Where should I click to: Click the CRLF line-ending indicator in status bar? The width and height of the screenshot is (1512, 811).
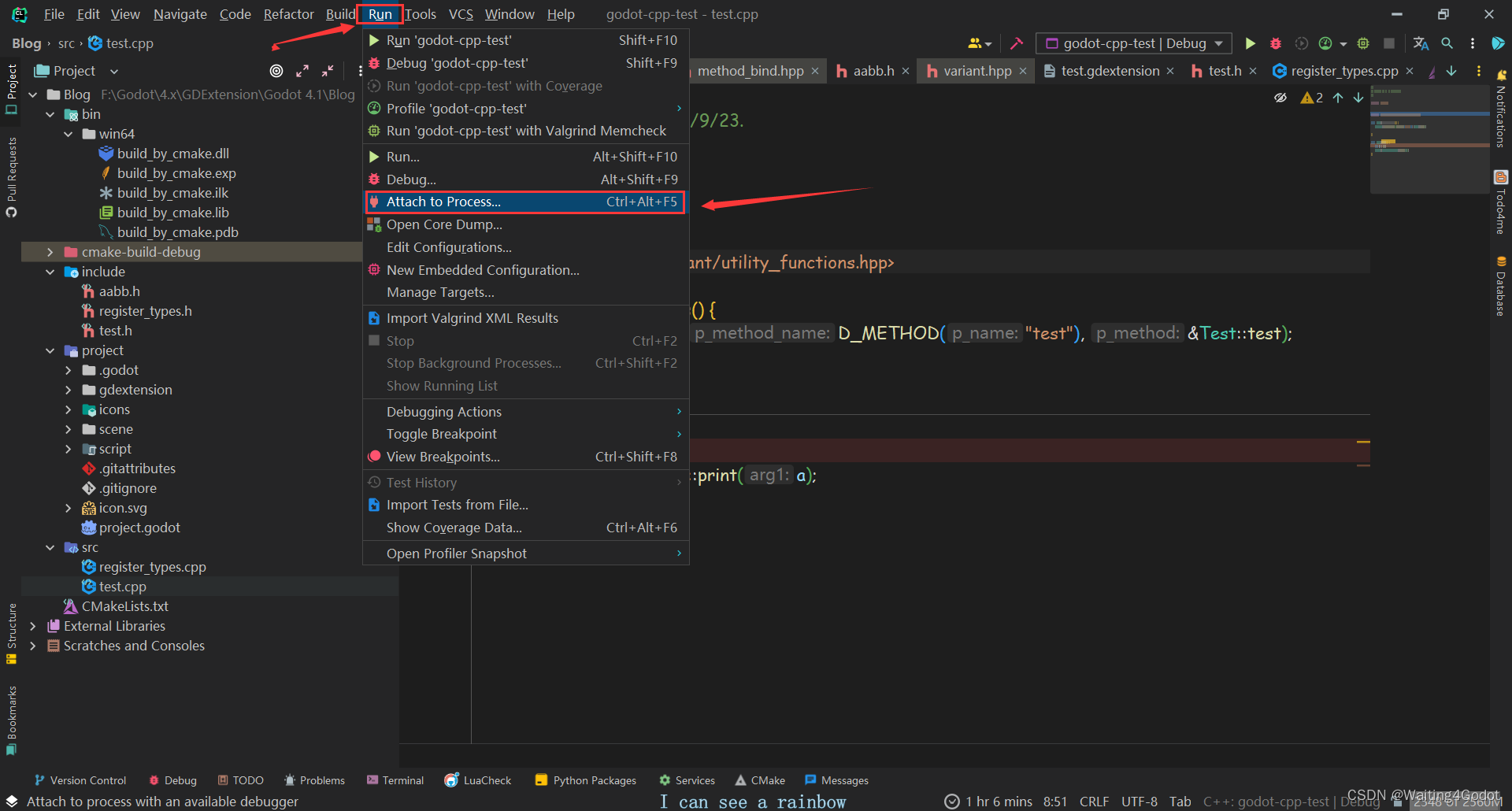click(1094, 801)
